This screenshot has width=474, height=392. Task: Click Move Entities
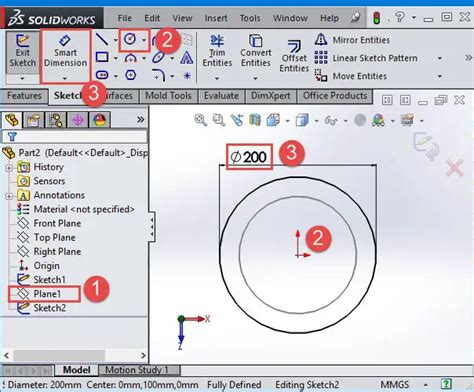click(351, 76)
